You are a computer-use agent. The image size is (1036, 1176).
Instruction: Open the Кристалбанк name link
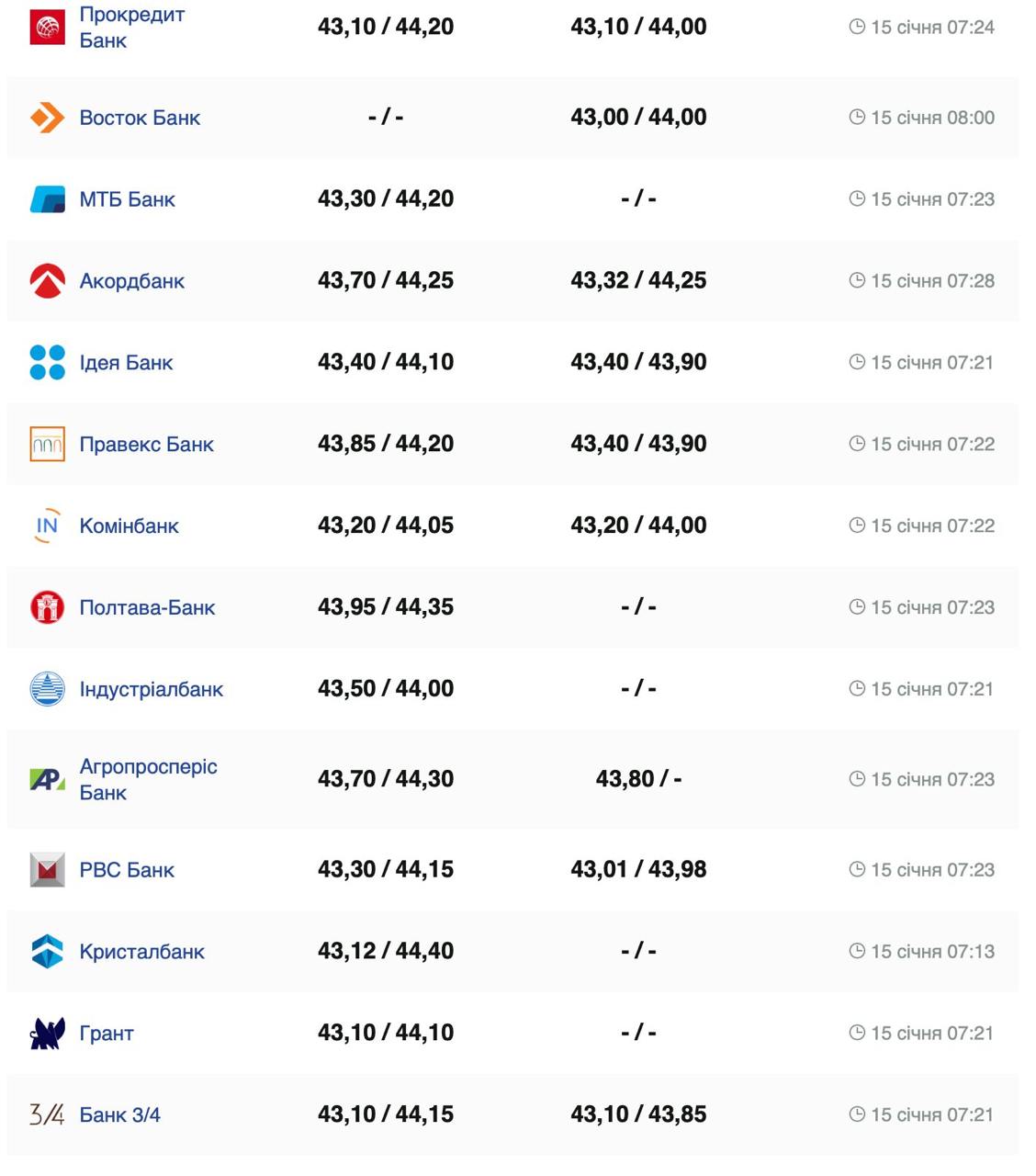point(141,952)
